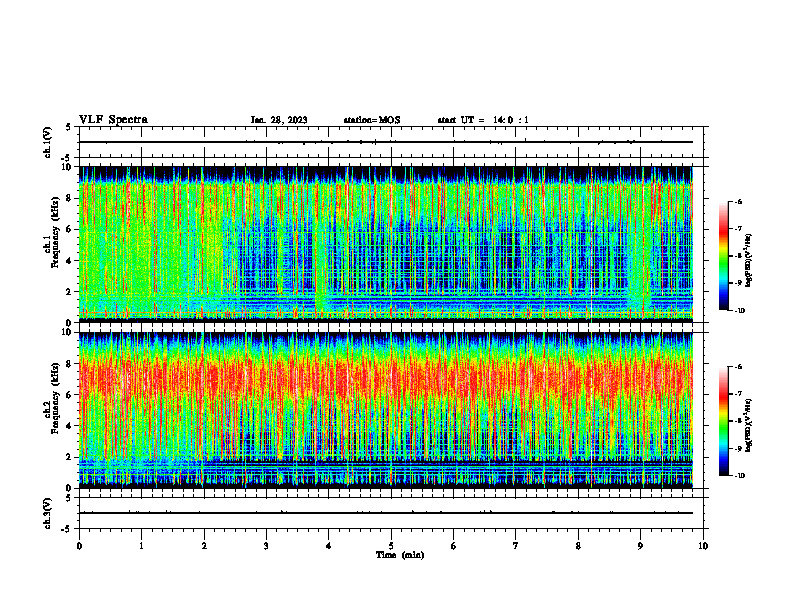Click ch.1 color scale log(PSD) label
This screenshot has height=612, width=792.
coord(749,261)
